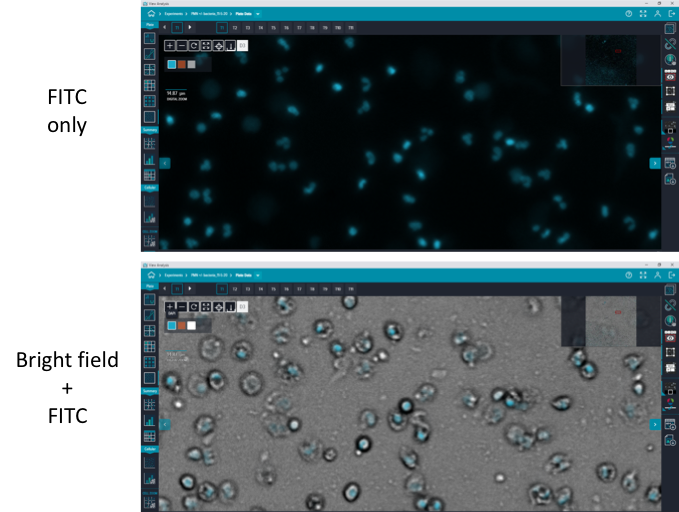The height and width of the screenshot is (512, 679).
Task: Open the PMN bacteria breadcrumb in FITC only window
Action: pos(209,14)
